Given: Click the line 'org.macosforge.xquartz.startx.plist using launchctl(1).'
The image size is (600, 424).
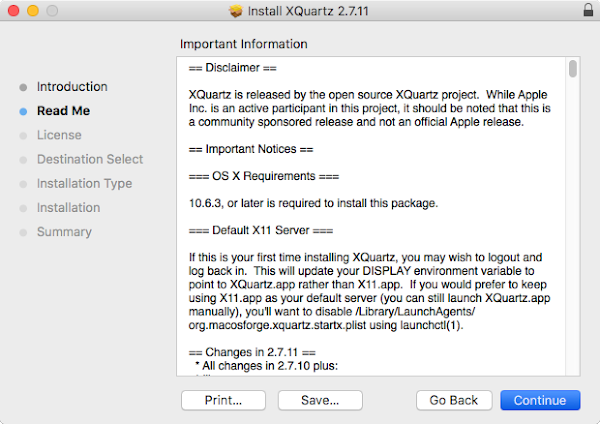Looking at the screenshot, I should coord(326,325).
